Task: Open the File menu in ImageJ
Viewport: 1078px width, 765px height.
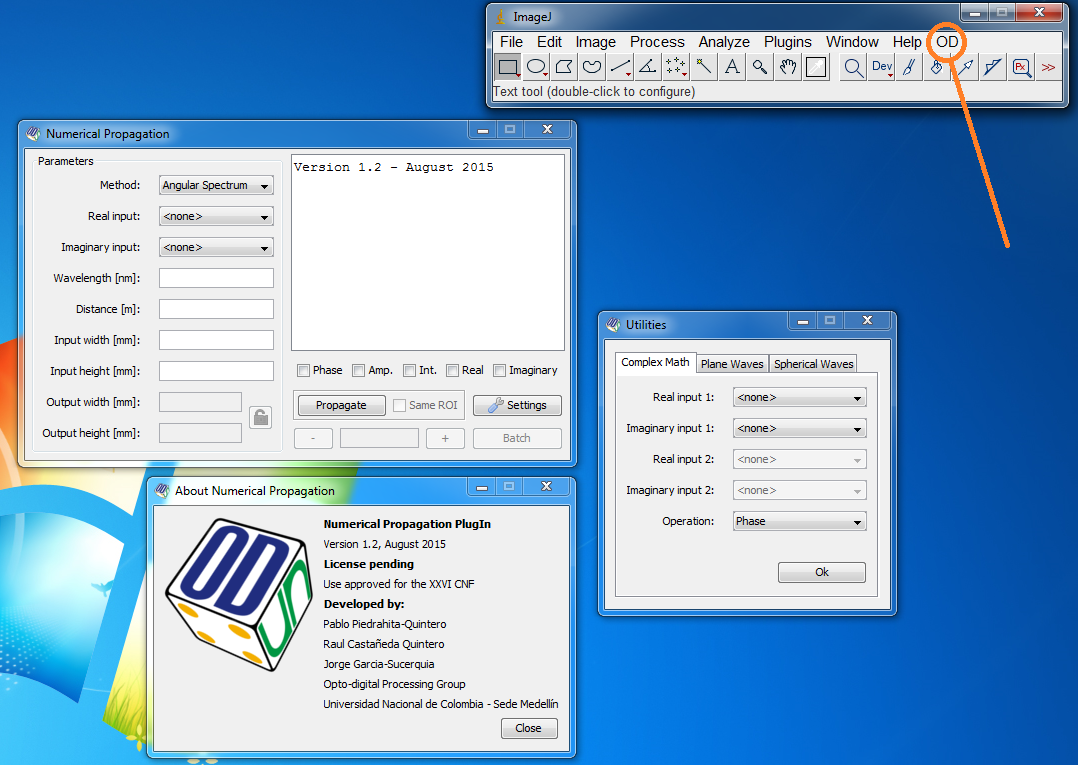Action: point(511,42)
